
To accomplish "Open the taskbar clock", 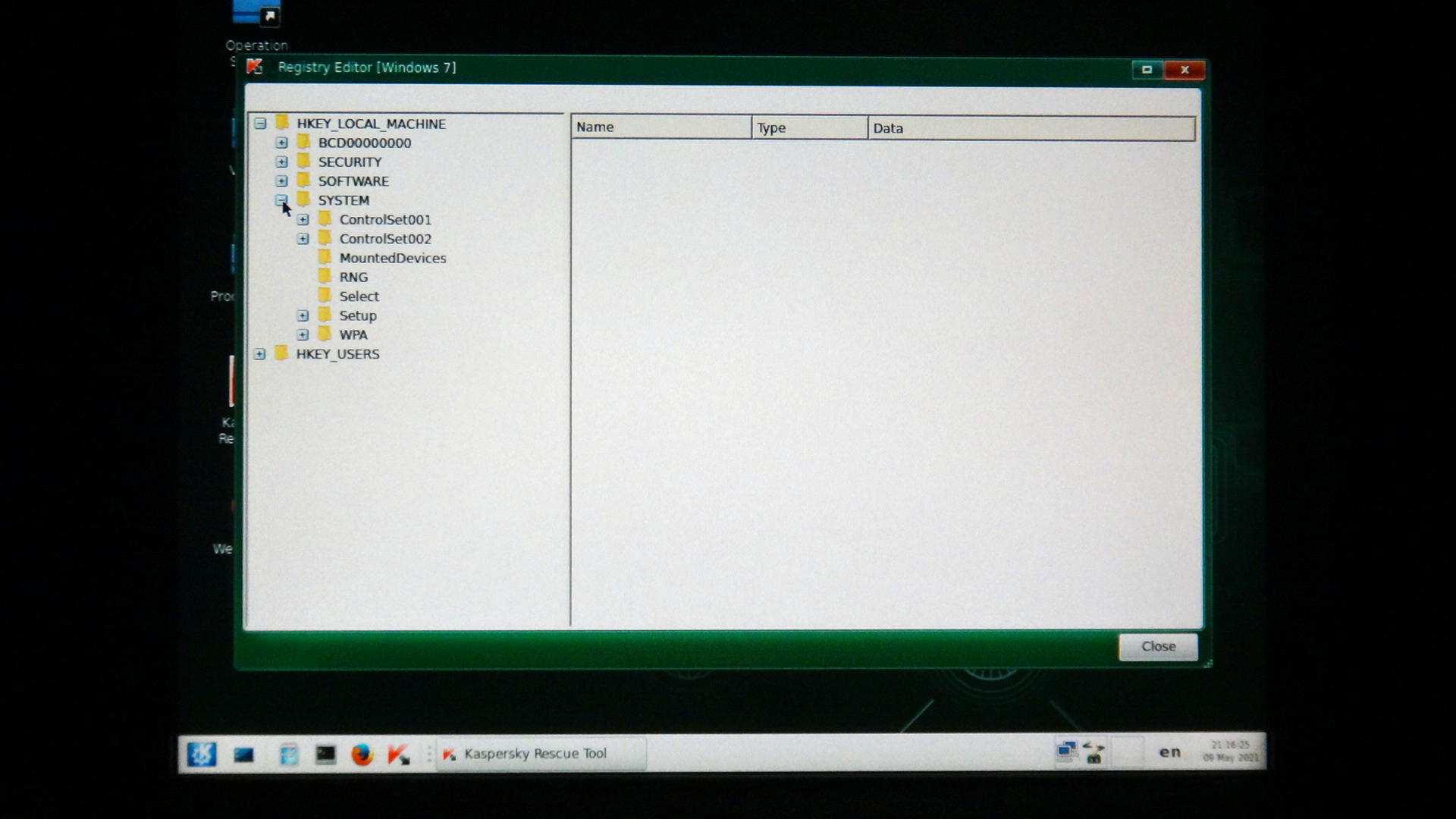I will click(x=1230, y=752).
